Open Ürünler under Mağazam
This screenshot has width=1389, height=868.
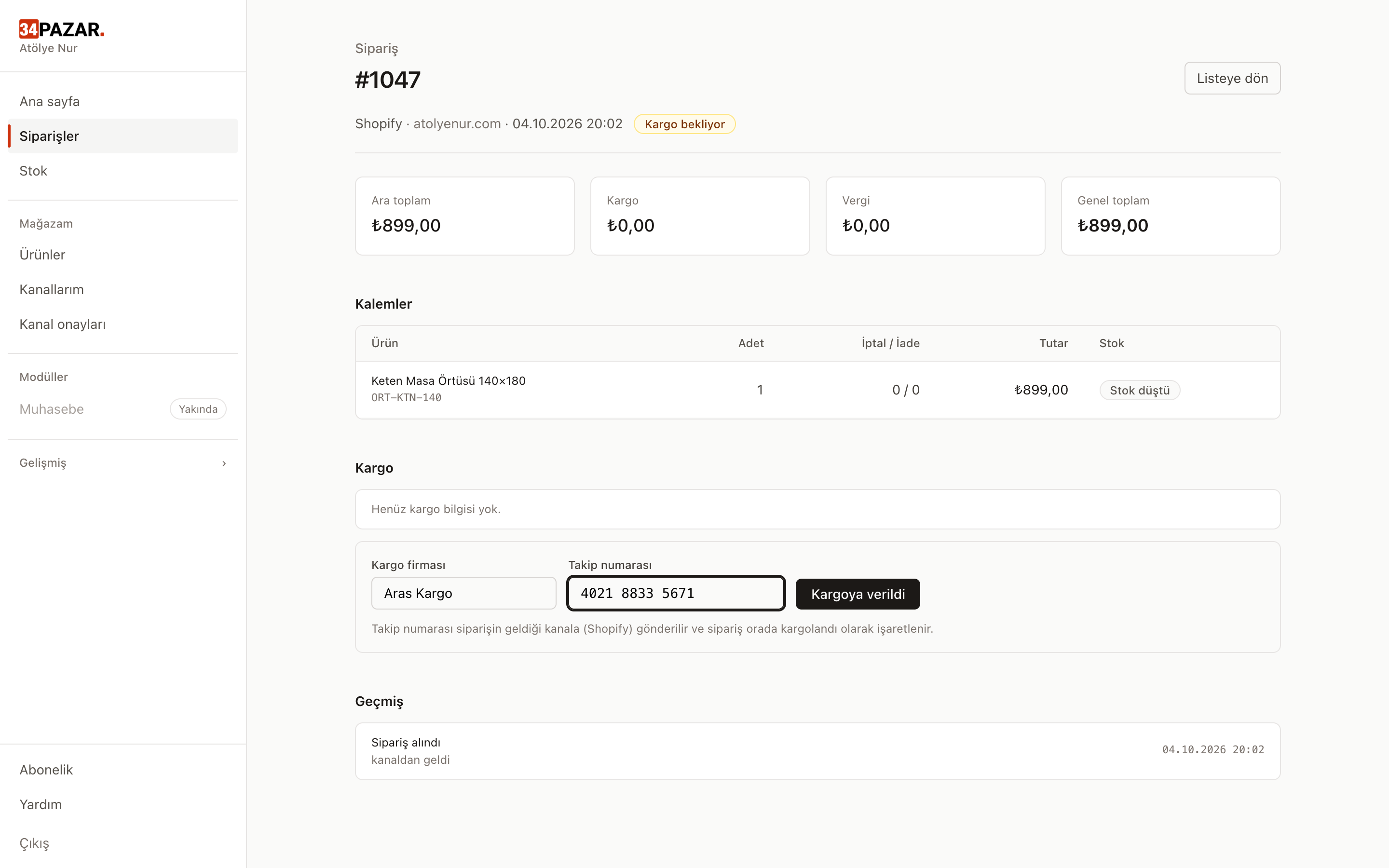click(123, 255)
